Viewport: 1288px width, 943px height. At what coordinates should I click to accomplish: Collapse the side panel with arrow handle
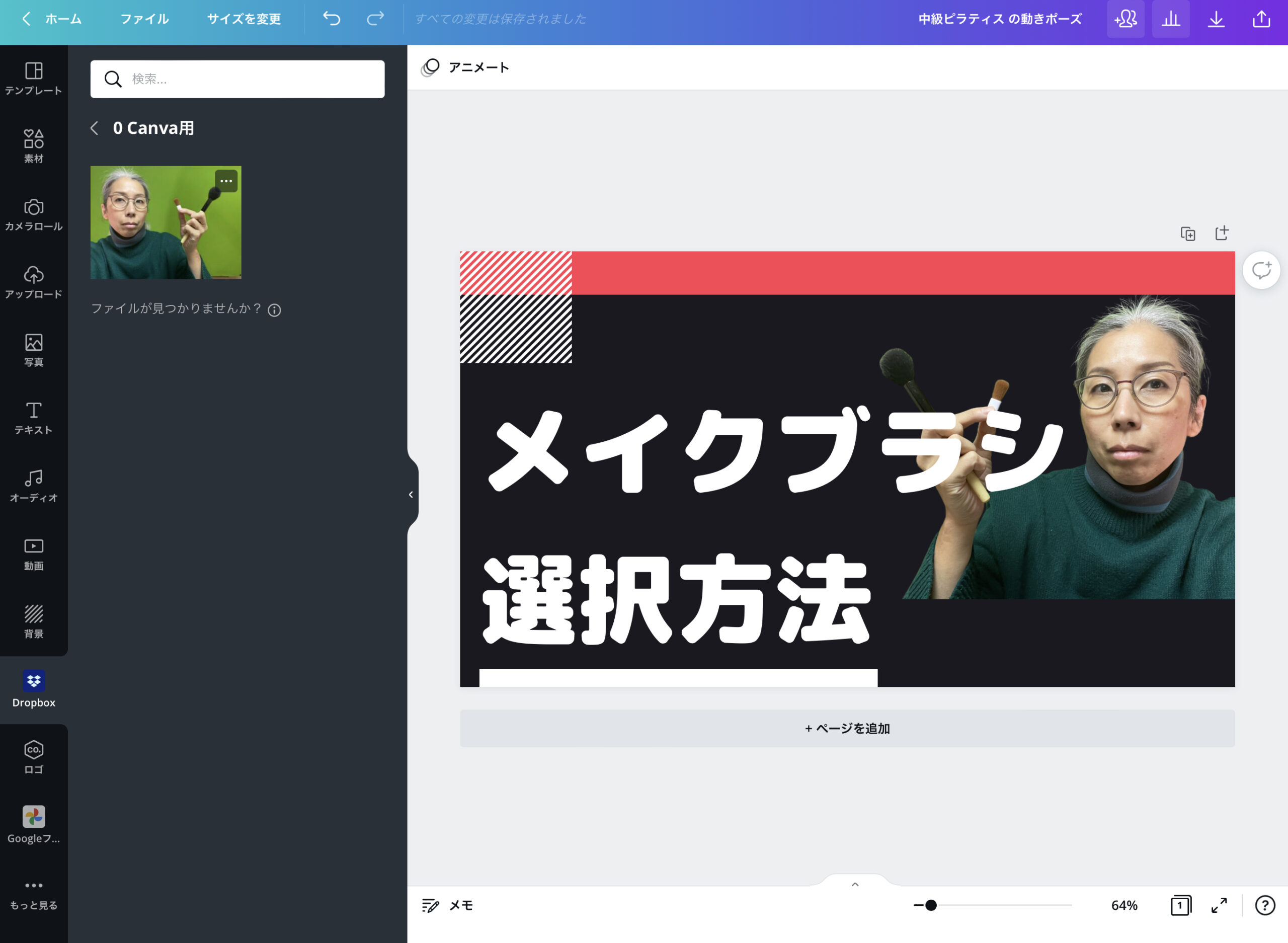tap(412, 494)
